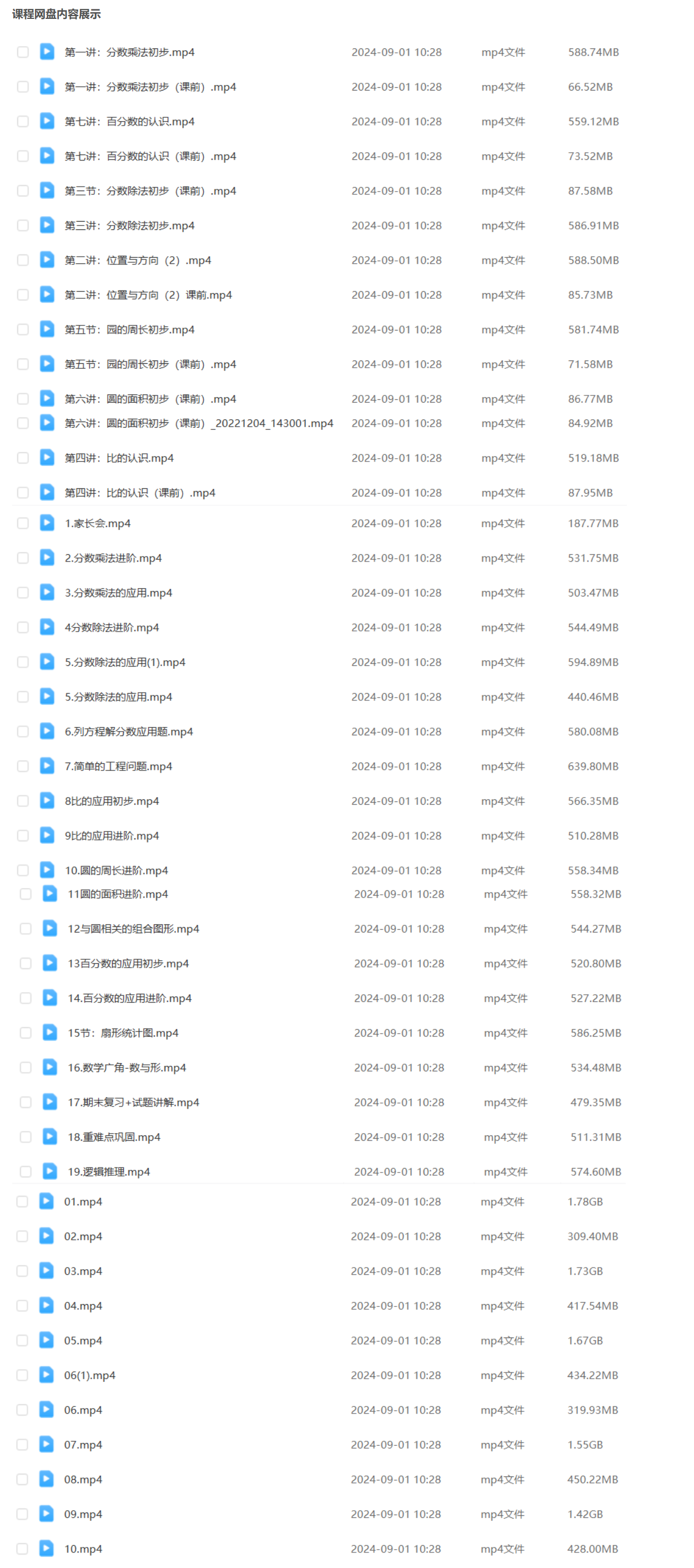Screen dimensions: 694x1568
Task: Click the 课程网盘内容展示 heading
Action: click(57, 14)
